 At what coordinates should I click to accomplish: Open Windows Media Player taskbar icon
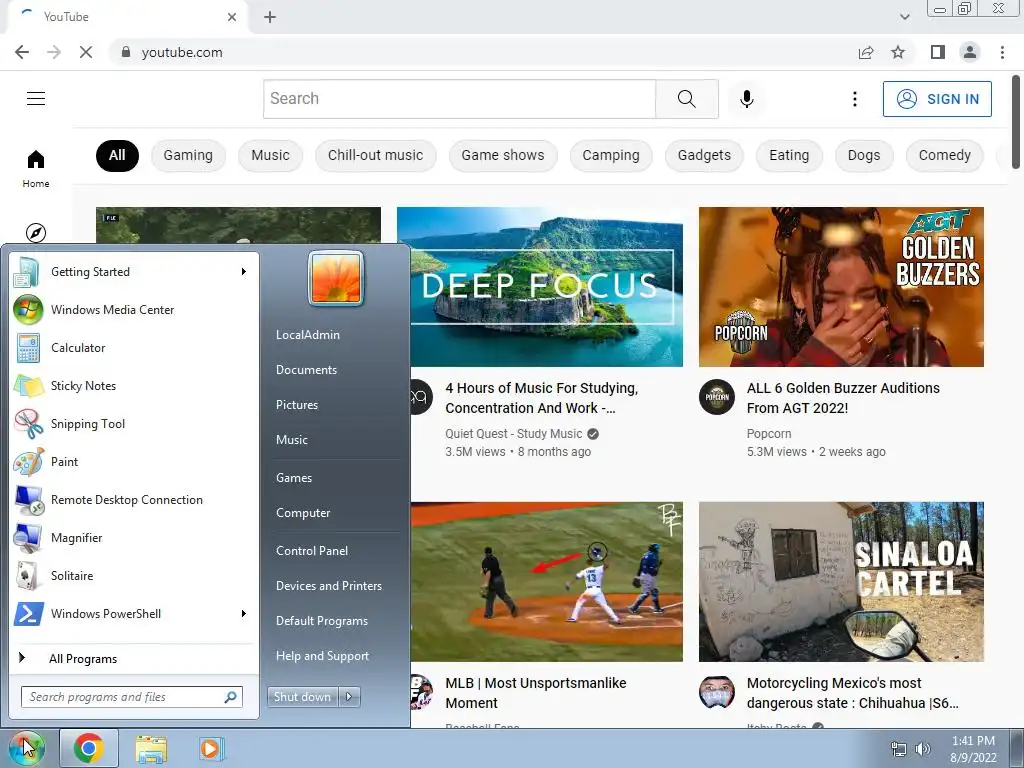tap(211, 748)
